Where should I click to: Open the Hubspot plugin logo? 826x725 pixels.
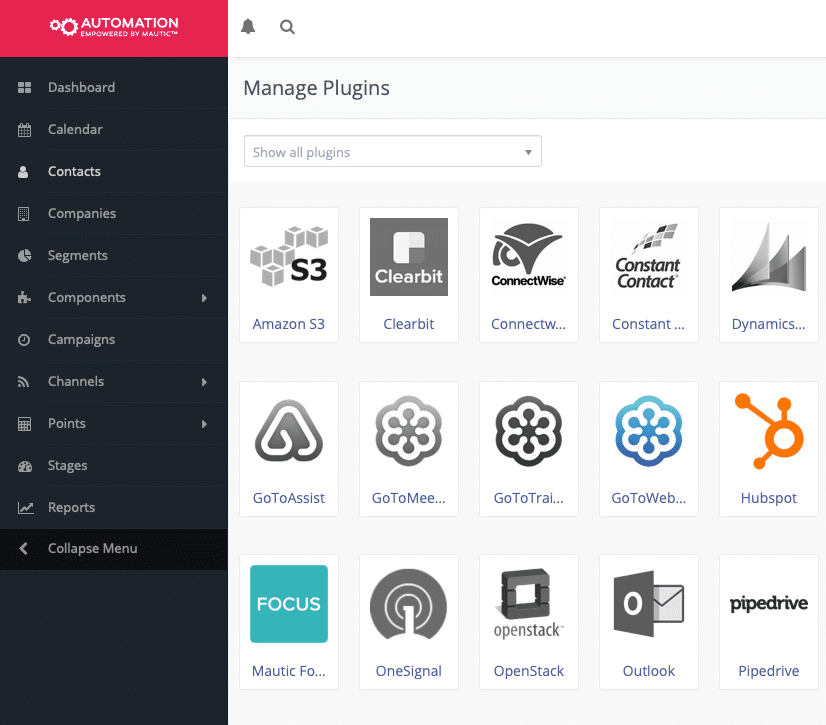[x=769, y=431]
